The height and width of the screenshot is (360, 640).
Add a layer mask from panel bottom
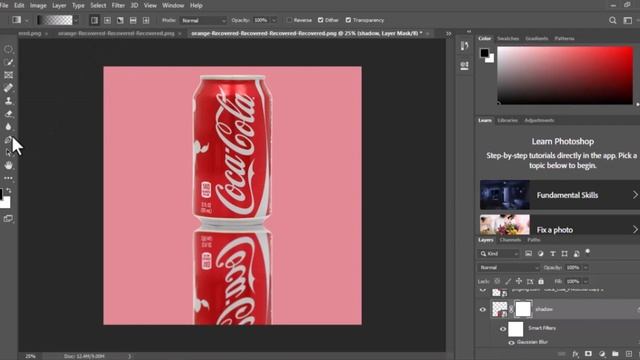(x=588, y=354)
